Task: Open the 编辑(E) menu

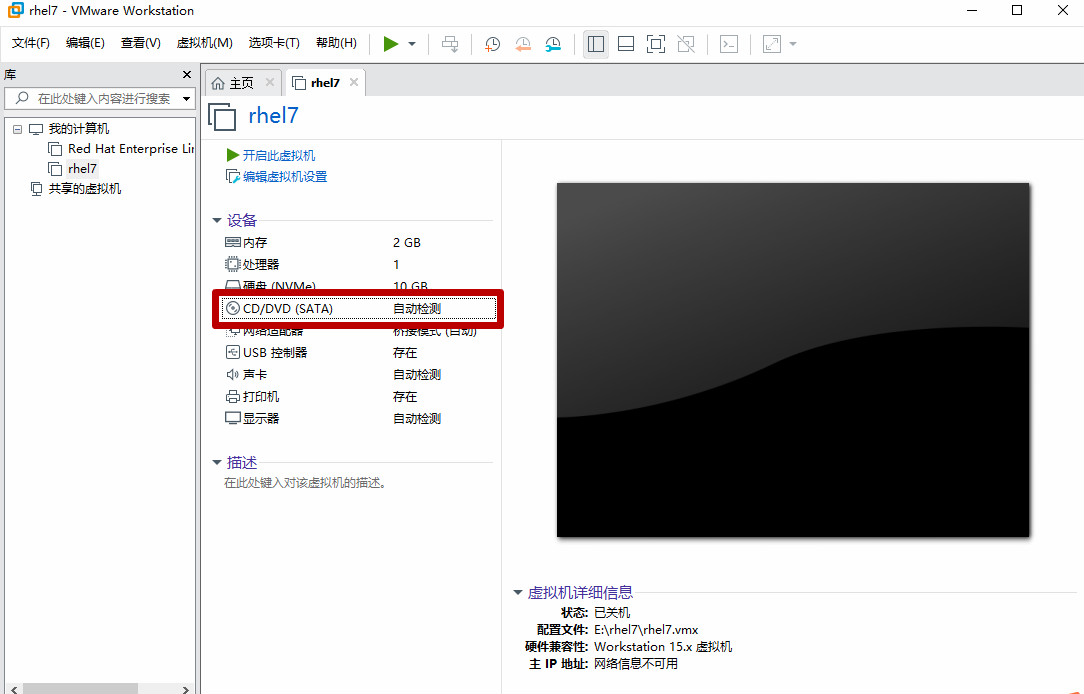Action: pyautogui.click(x=85, y=43)
